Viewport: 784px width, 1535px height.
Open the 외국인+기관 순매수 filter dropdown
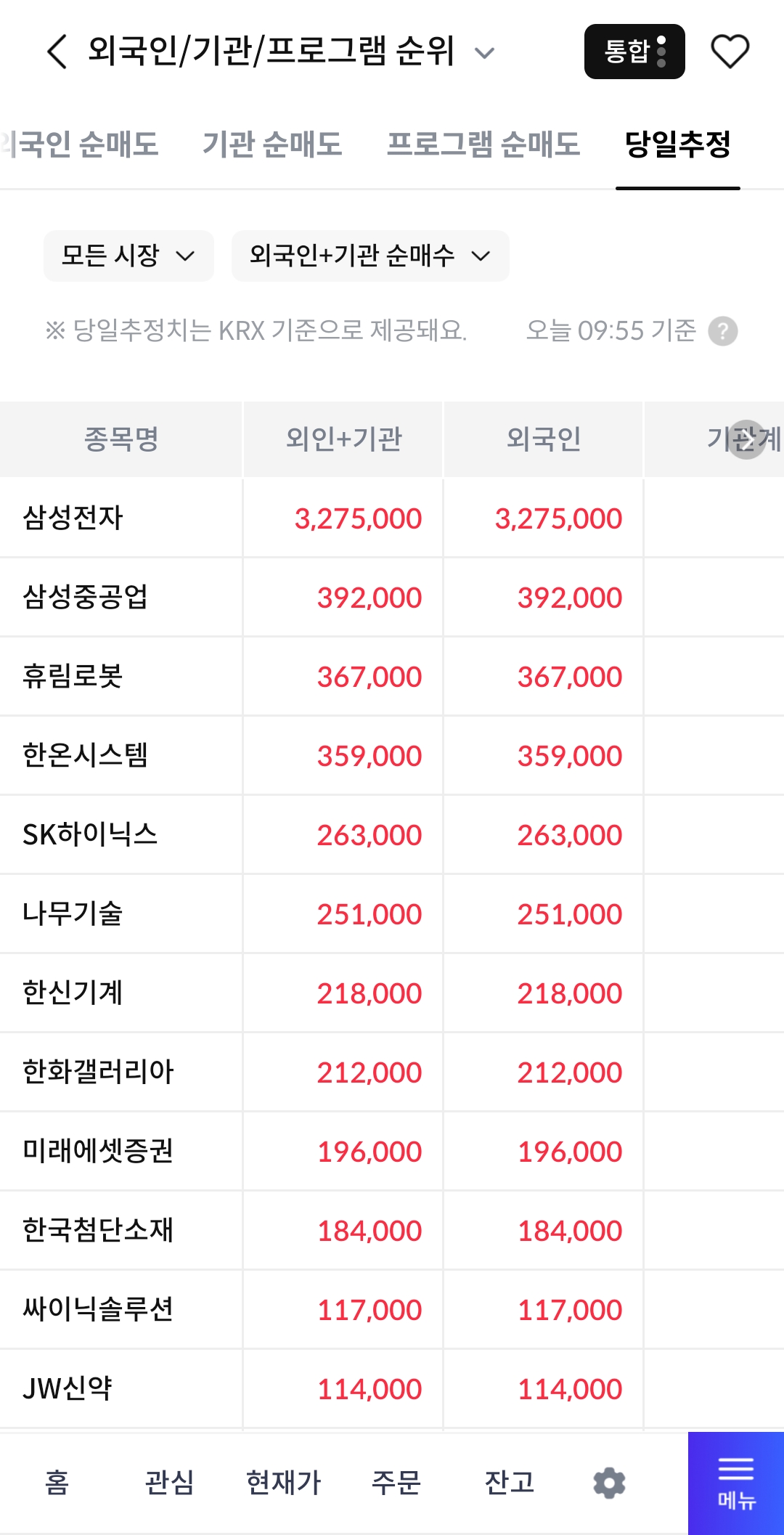click(x=370, y=256)
